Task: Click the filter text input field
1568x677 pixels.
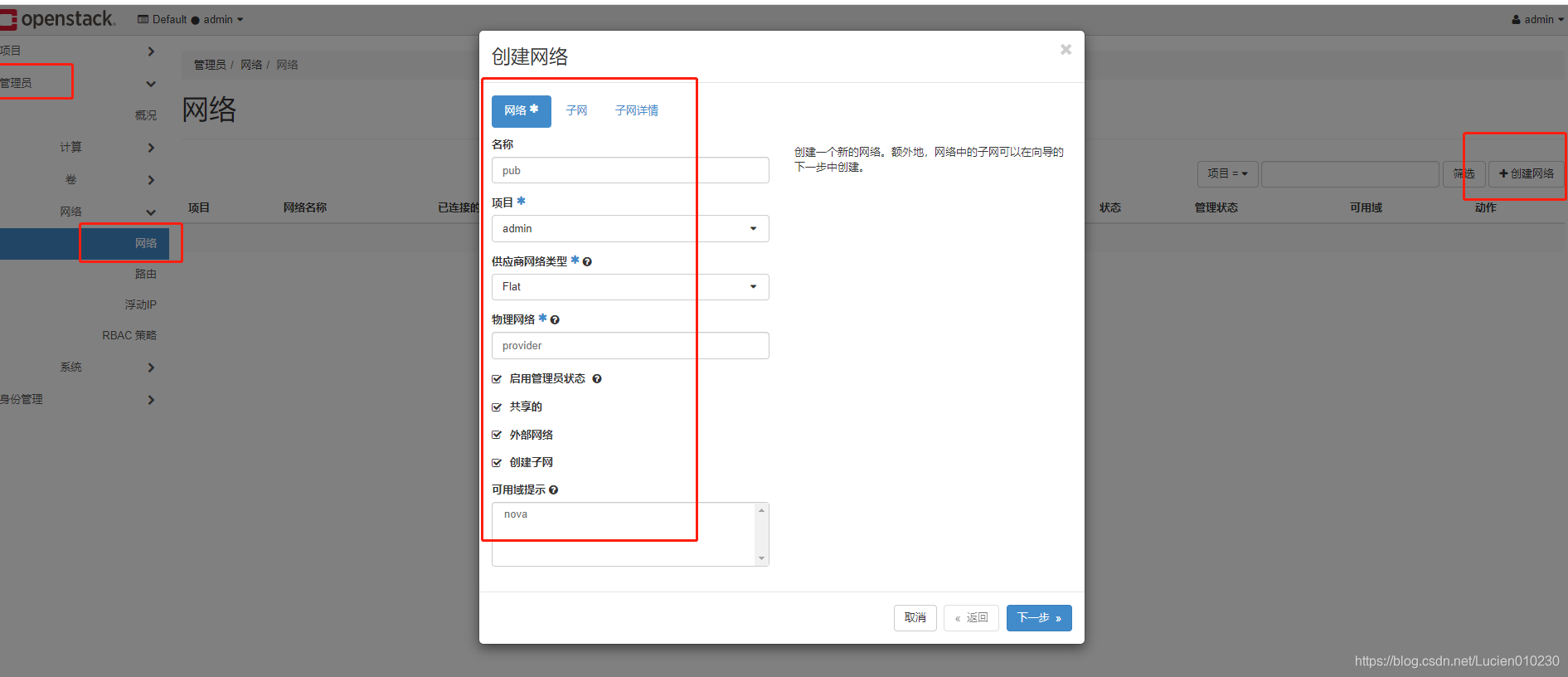Action: (1350, 174)
